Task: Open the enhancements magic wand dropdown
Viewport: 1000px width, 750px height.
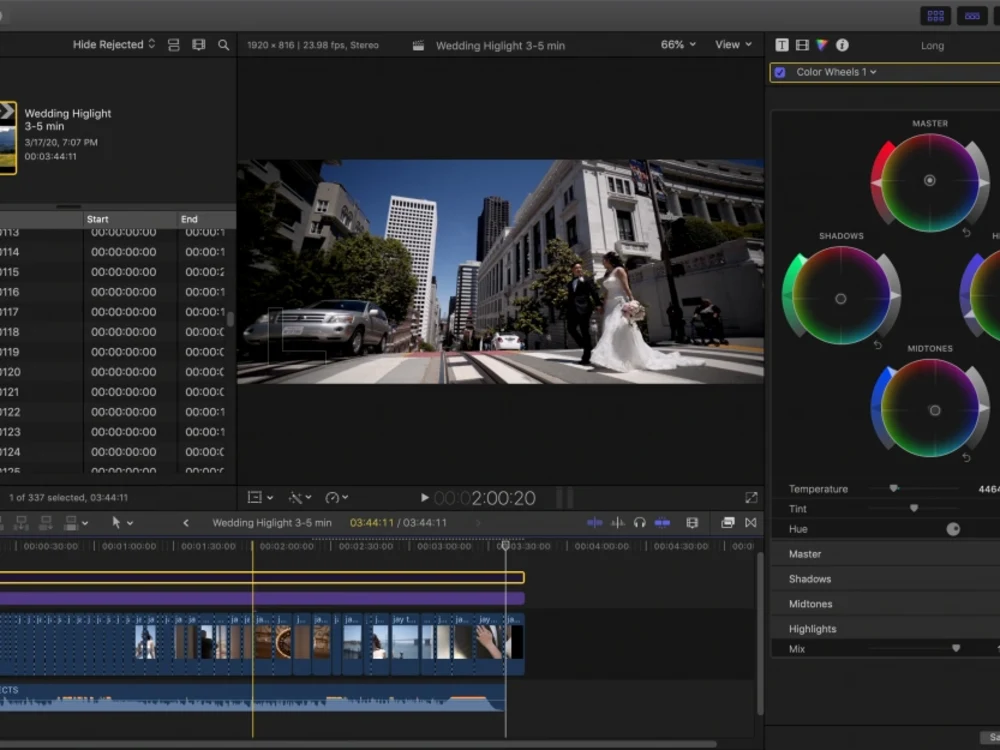Action: (300, 497)
